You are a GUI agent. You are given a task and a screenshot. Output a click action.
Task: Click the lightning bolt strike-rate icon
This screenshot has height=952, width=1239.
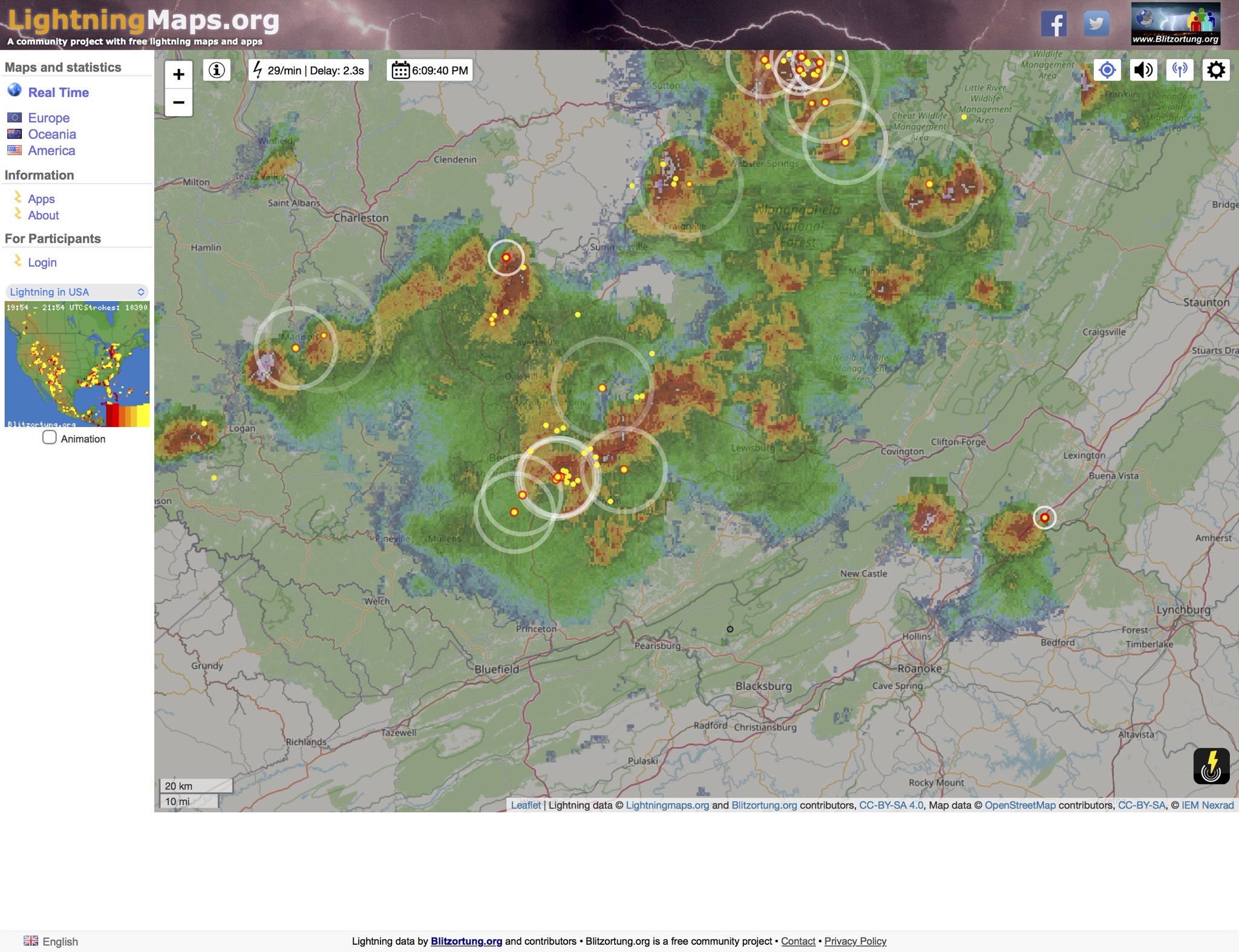[x=258, y=70]
